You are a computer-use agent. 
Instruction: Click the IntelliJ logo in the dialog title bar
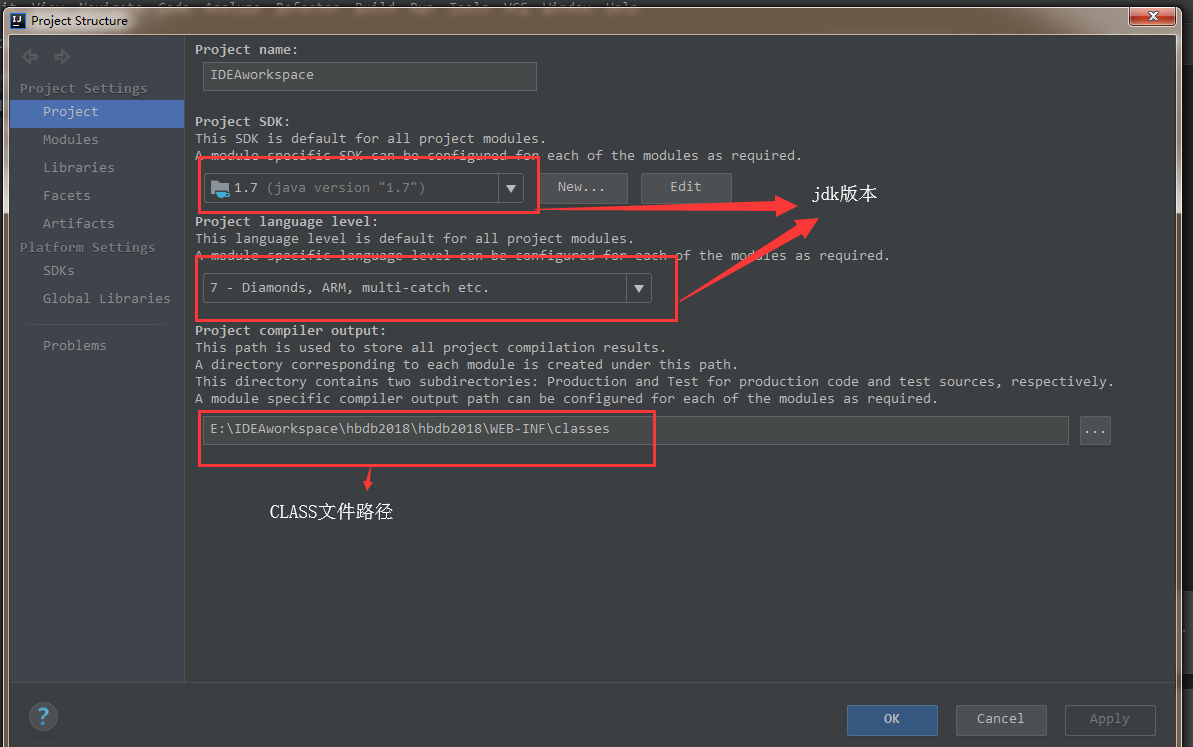point(17,20)
